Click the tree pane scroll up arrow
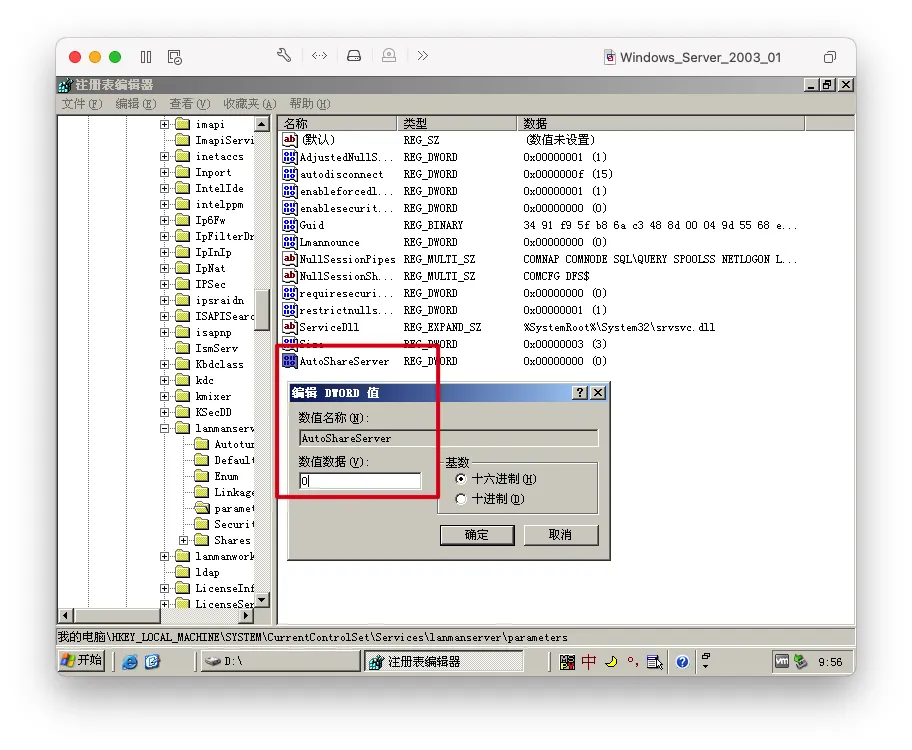912x750 pixels. pos(262,124)
